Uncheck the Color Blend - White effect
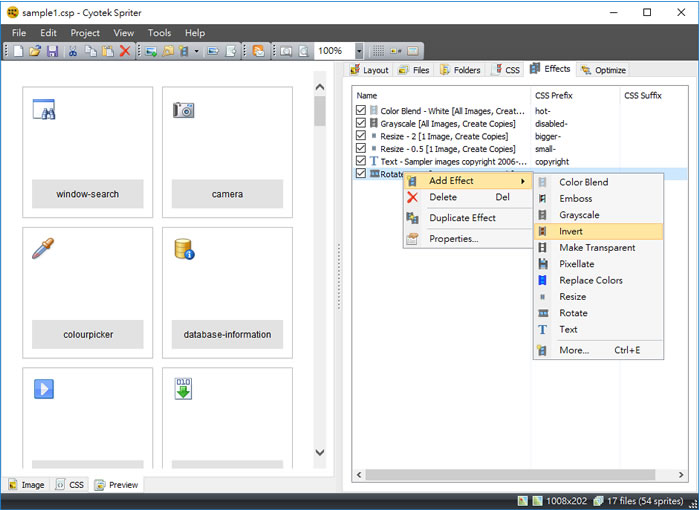 click(x=361, y=110)
